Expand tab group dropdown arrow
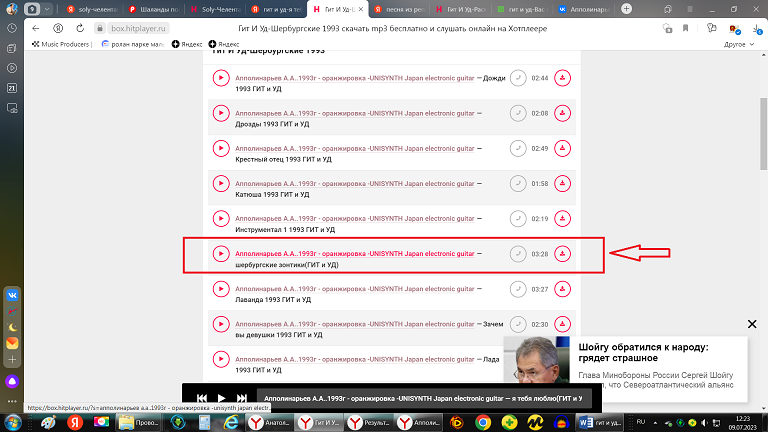Image resolution: width=768 pixels, height=432 pixels. (x=47, y=9)
